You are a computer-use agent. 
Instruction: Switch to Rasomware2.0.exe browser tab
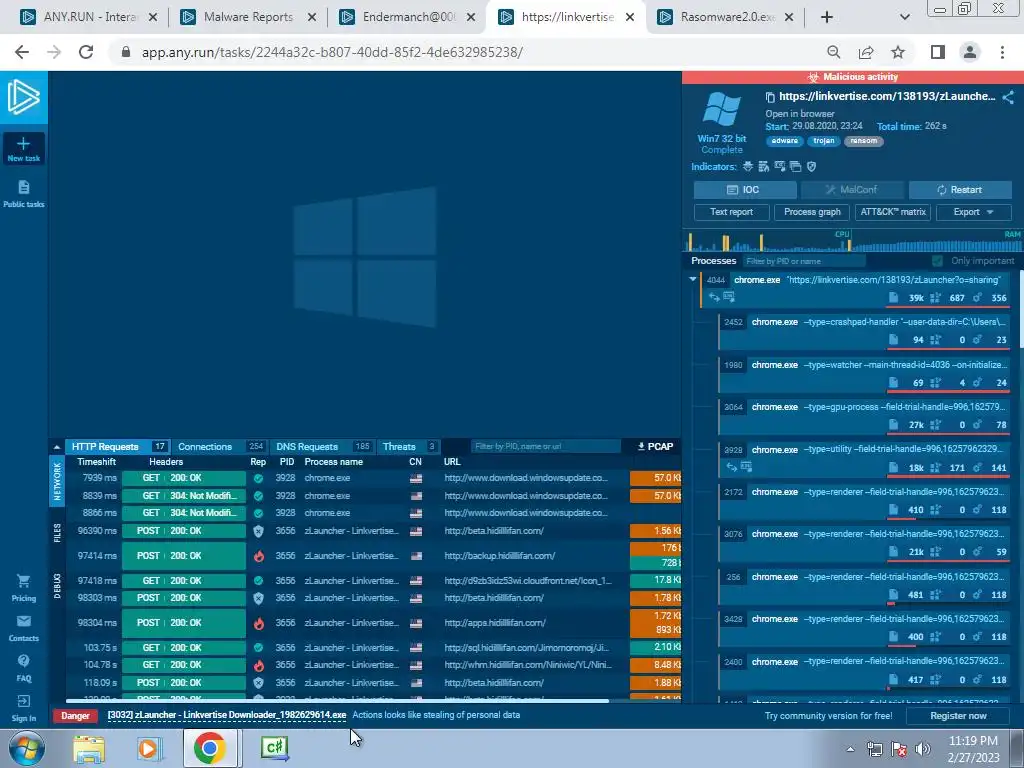(x=727, y=17)
